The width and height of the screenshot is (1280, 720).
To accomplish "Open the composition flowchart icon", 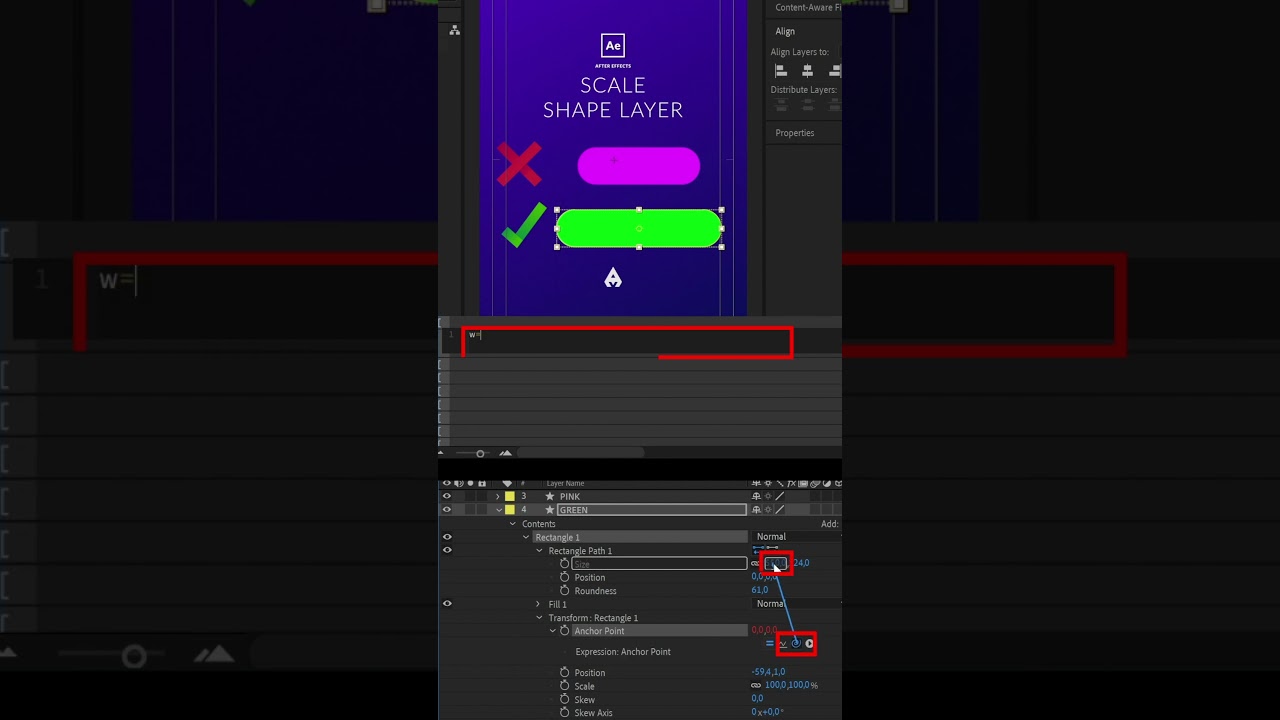I will click(454, 30).
